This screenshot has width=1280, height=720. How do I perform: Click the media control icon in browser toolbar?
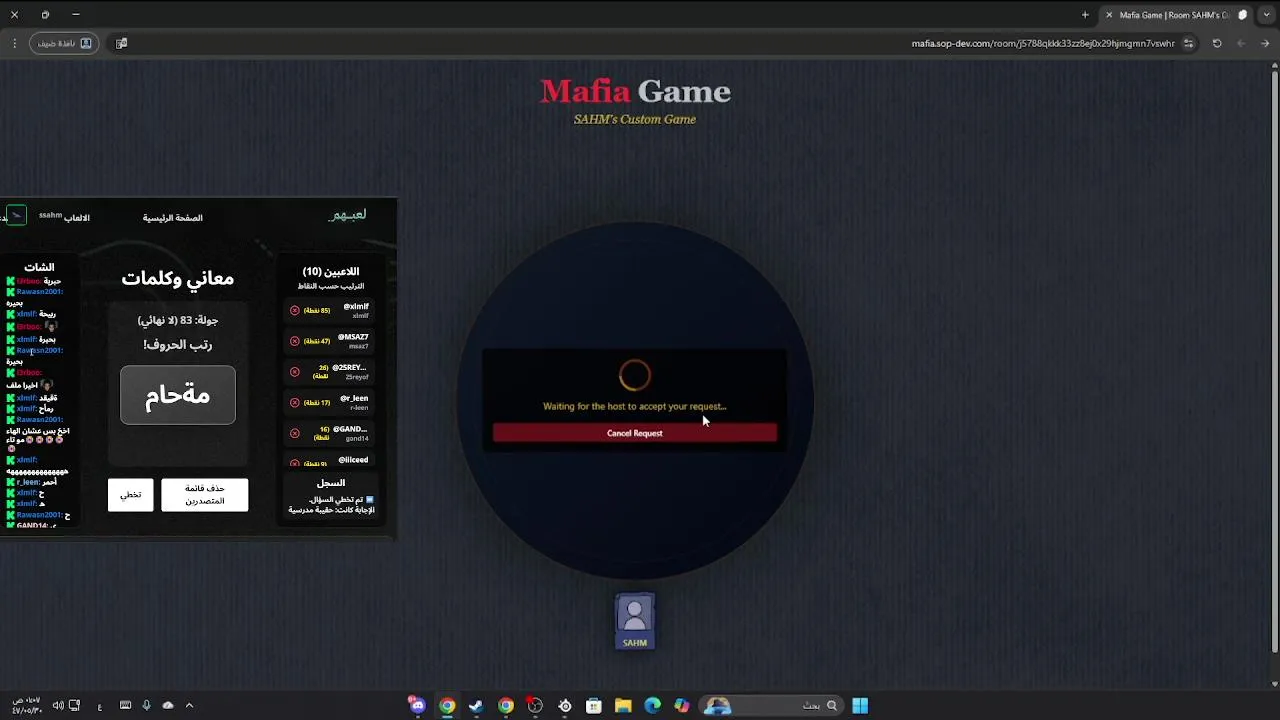tap(121, 44)
